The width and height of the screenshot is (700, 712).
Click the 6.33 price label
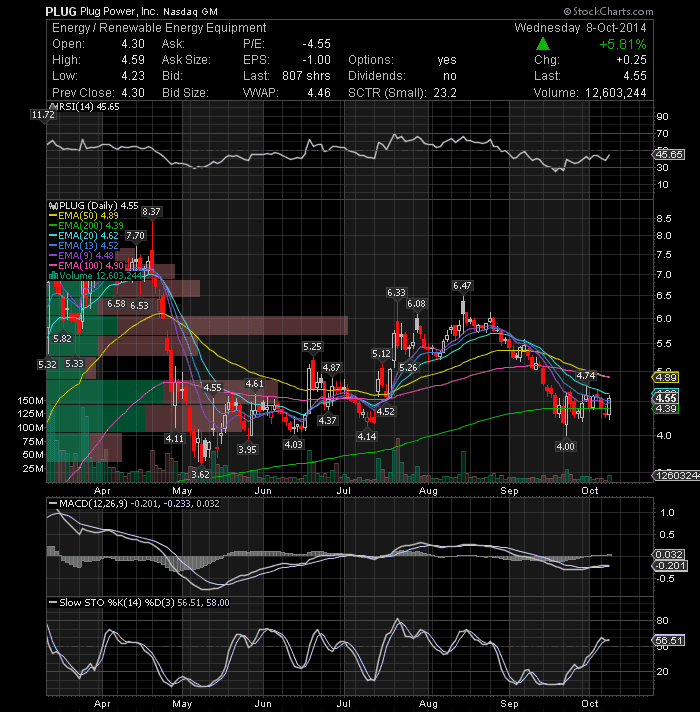pyautogui.click(x=396, y=293)
